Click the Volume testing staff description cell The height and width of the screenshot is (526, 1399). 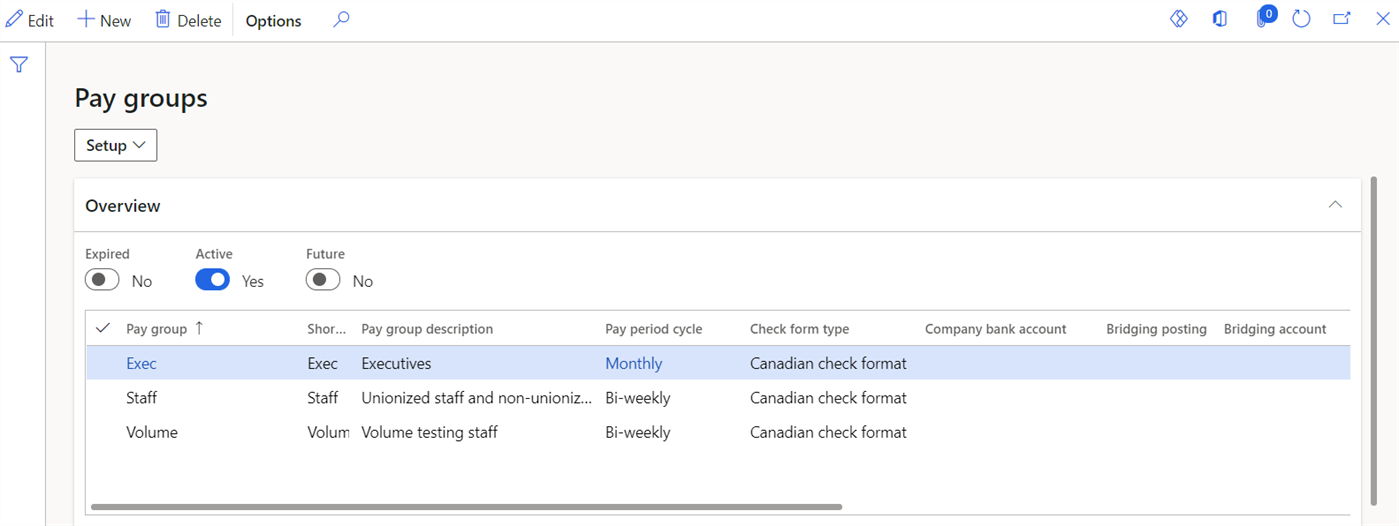(429, 433)
